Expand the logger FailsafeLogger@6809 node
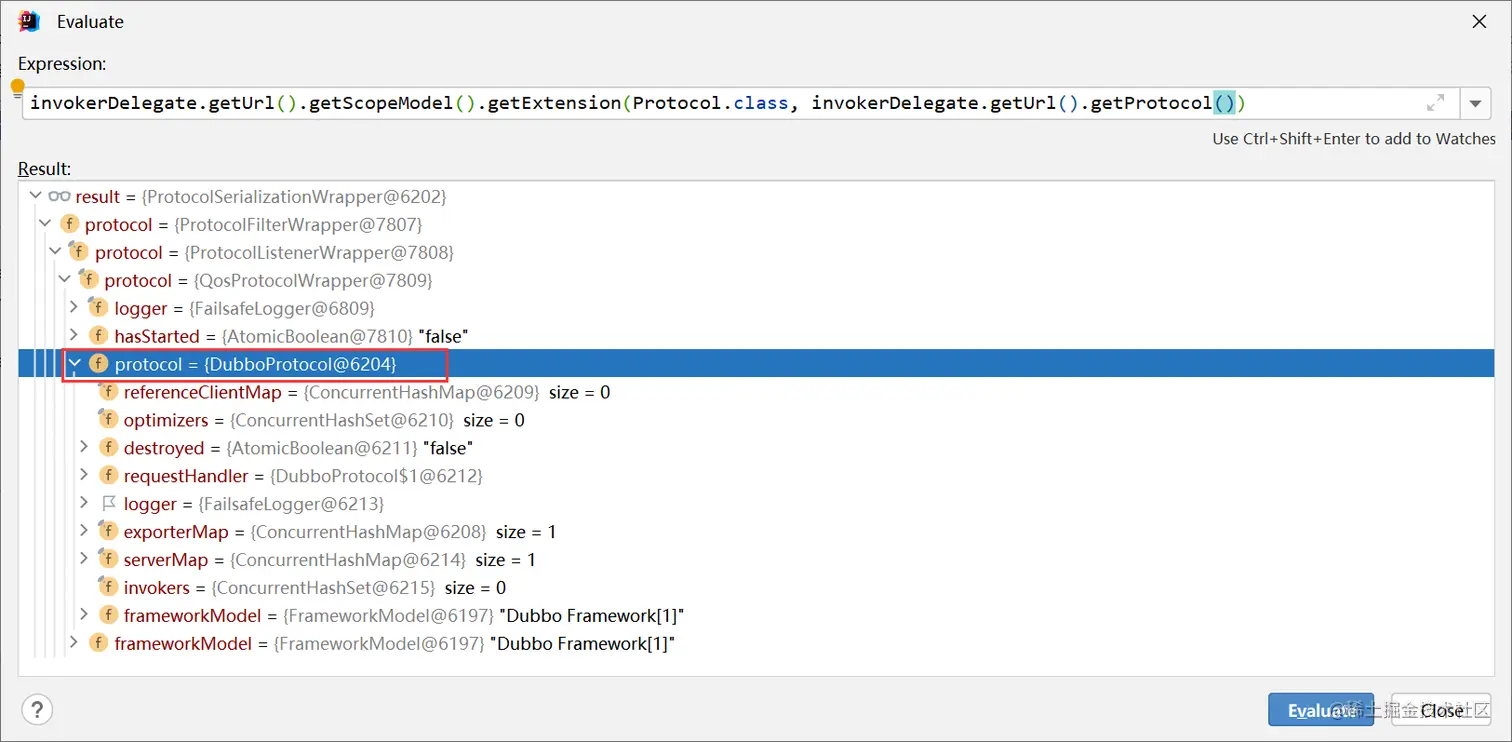 click(x=73, y=307)
